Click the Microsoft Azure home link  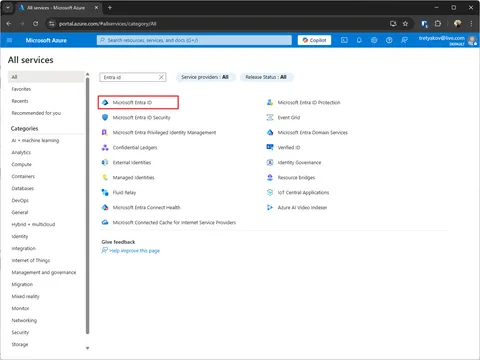tap(46, 40)
